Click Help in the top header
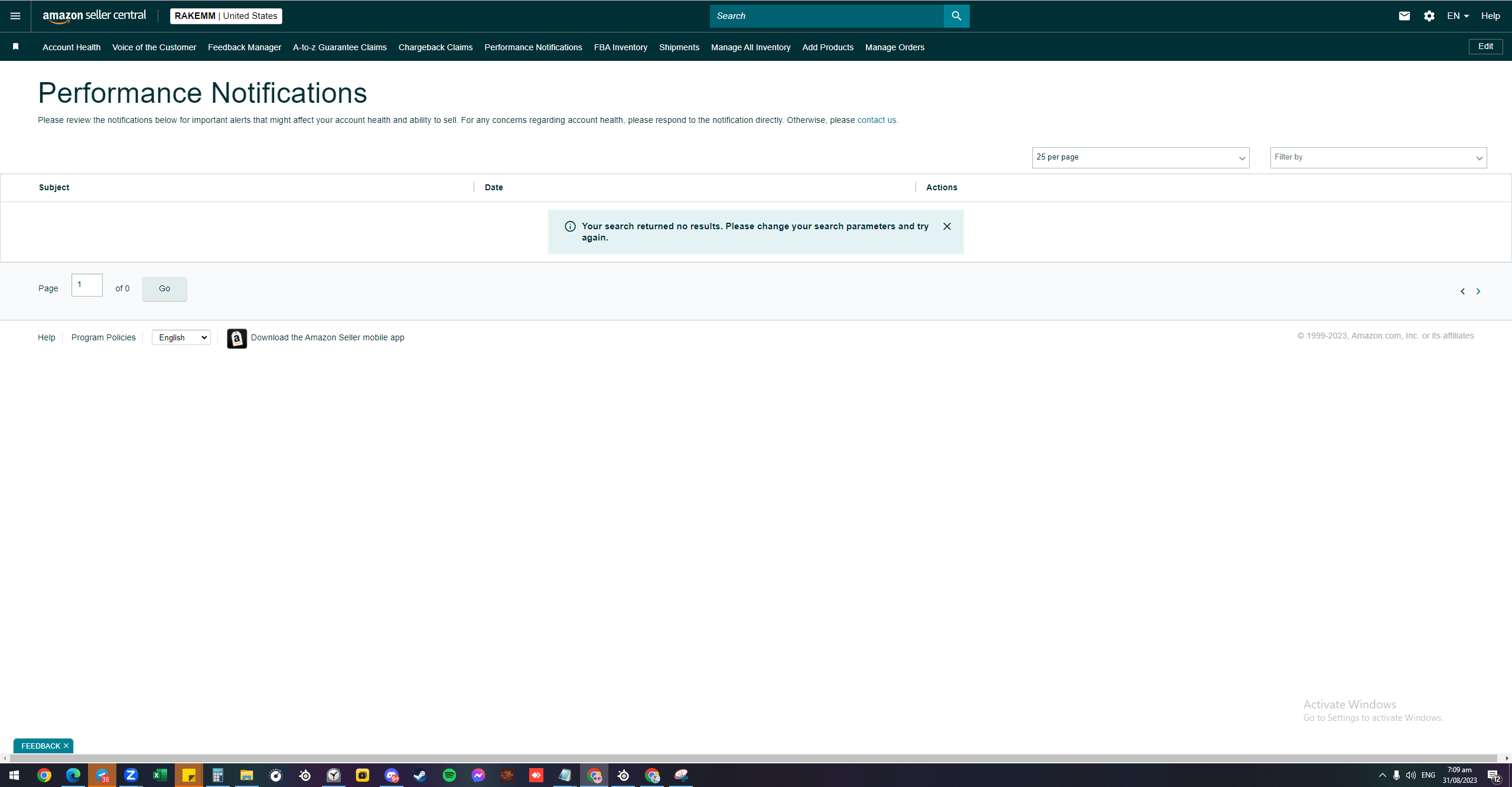This screenshot has height=787, width=1512. (1491, 16)
